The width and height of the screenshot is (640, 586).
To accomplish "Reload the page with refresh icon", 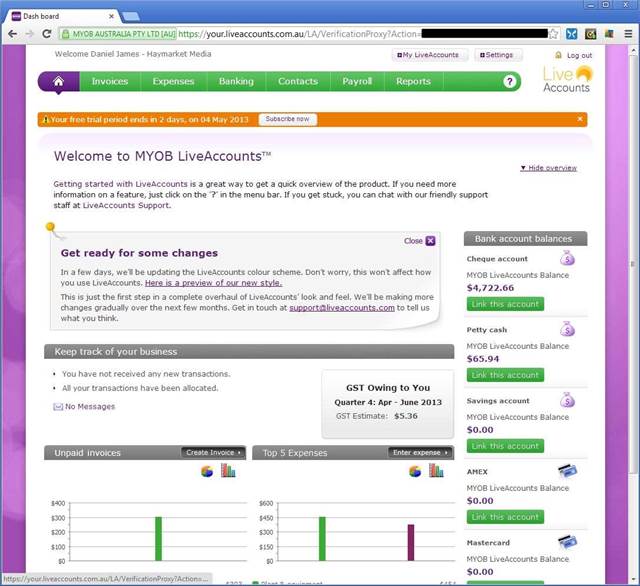I will 47,34.
